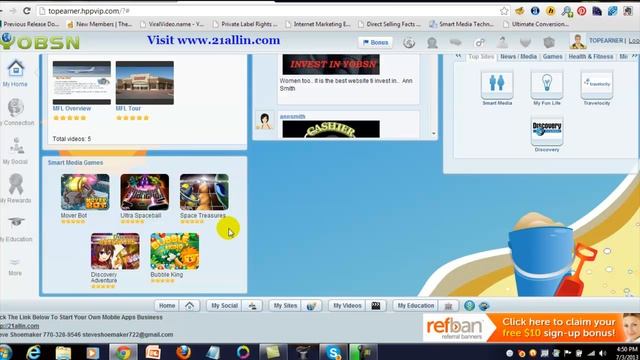
Task: Expand the More sidebar item
Action: [x=15, y=267]
